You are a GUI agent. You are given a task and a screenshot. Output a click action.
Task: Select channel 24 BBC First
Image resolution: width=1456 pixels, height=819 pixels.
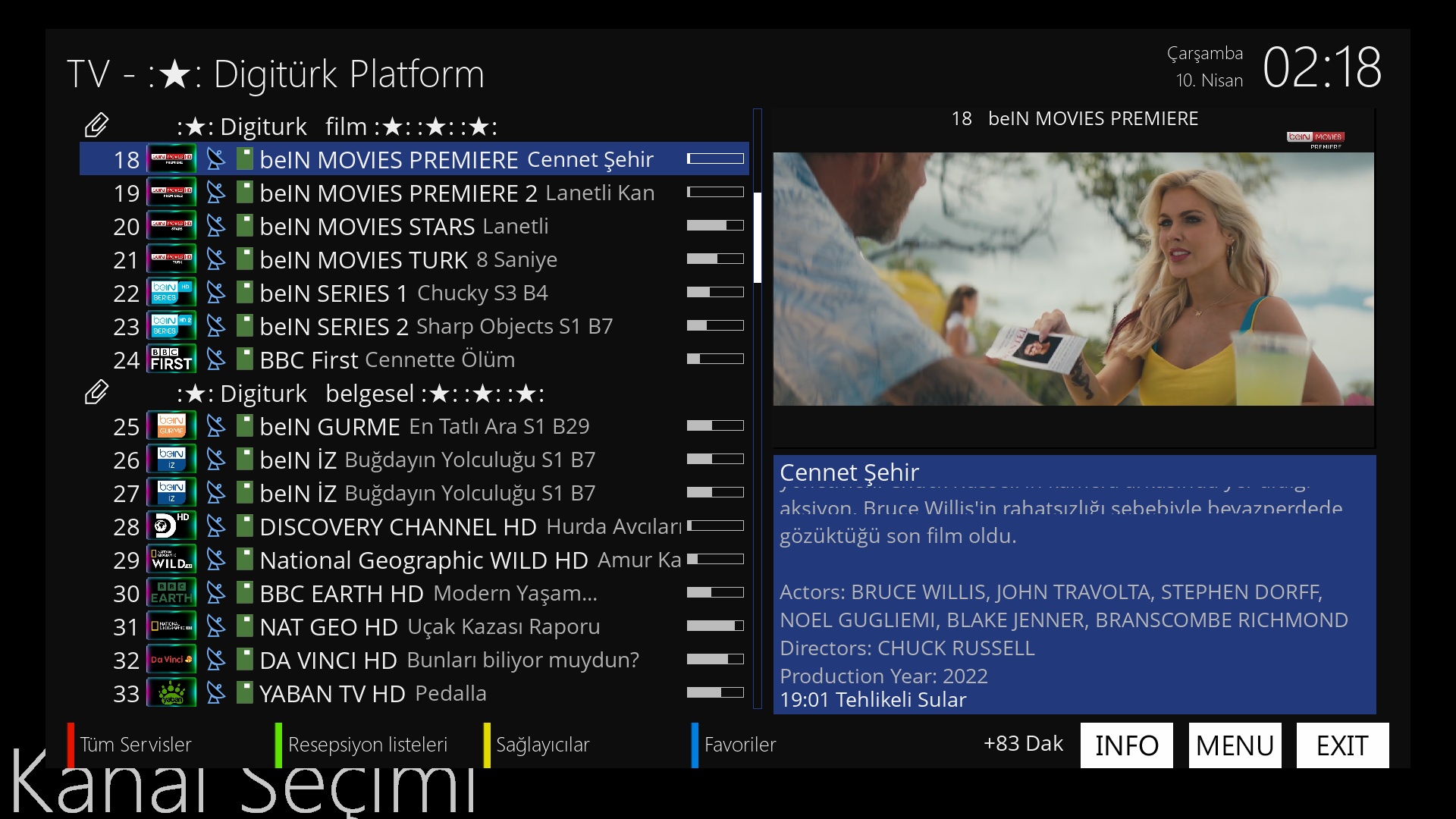(x=414, y=359)
